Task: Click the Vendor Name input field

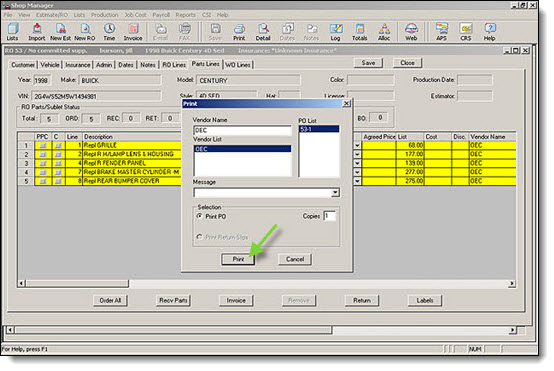Action: coord(242,130)
